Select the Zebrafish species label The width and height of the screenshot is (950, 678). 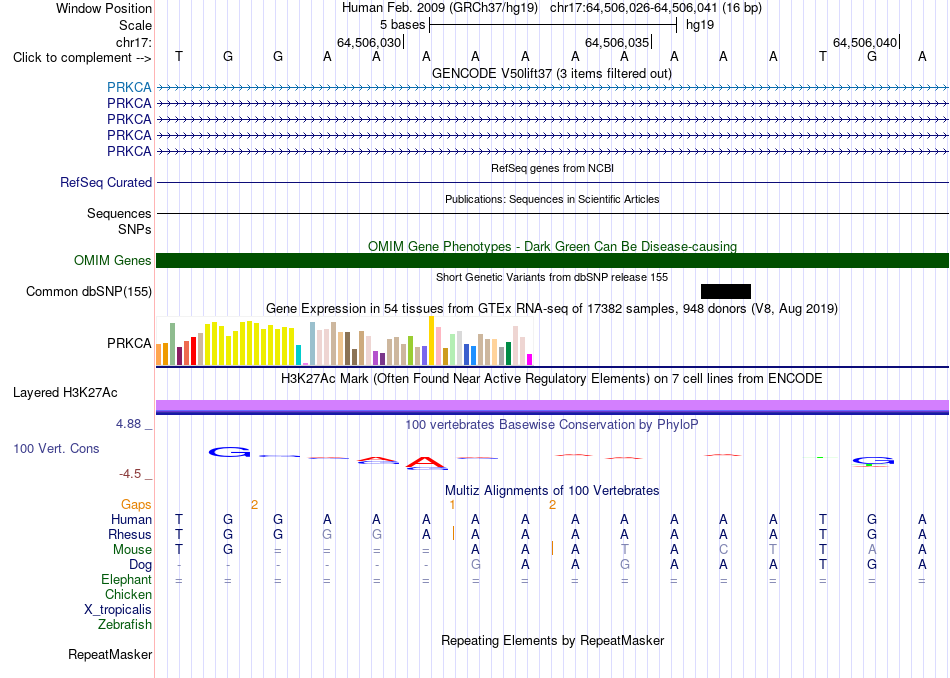tap(125, 624)
